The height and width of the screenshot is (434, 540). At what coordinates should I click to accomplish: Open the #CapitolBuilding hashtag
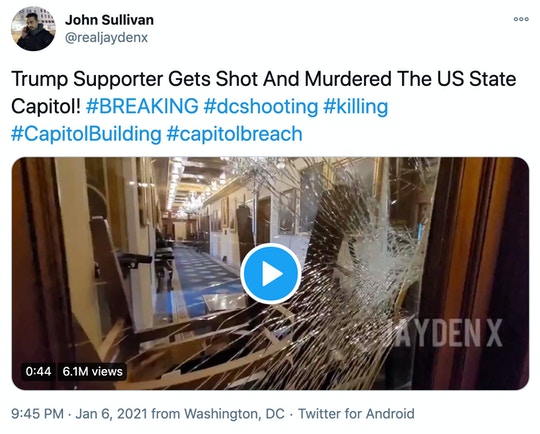click(86, 134)
